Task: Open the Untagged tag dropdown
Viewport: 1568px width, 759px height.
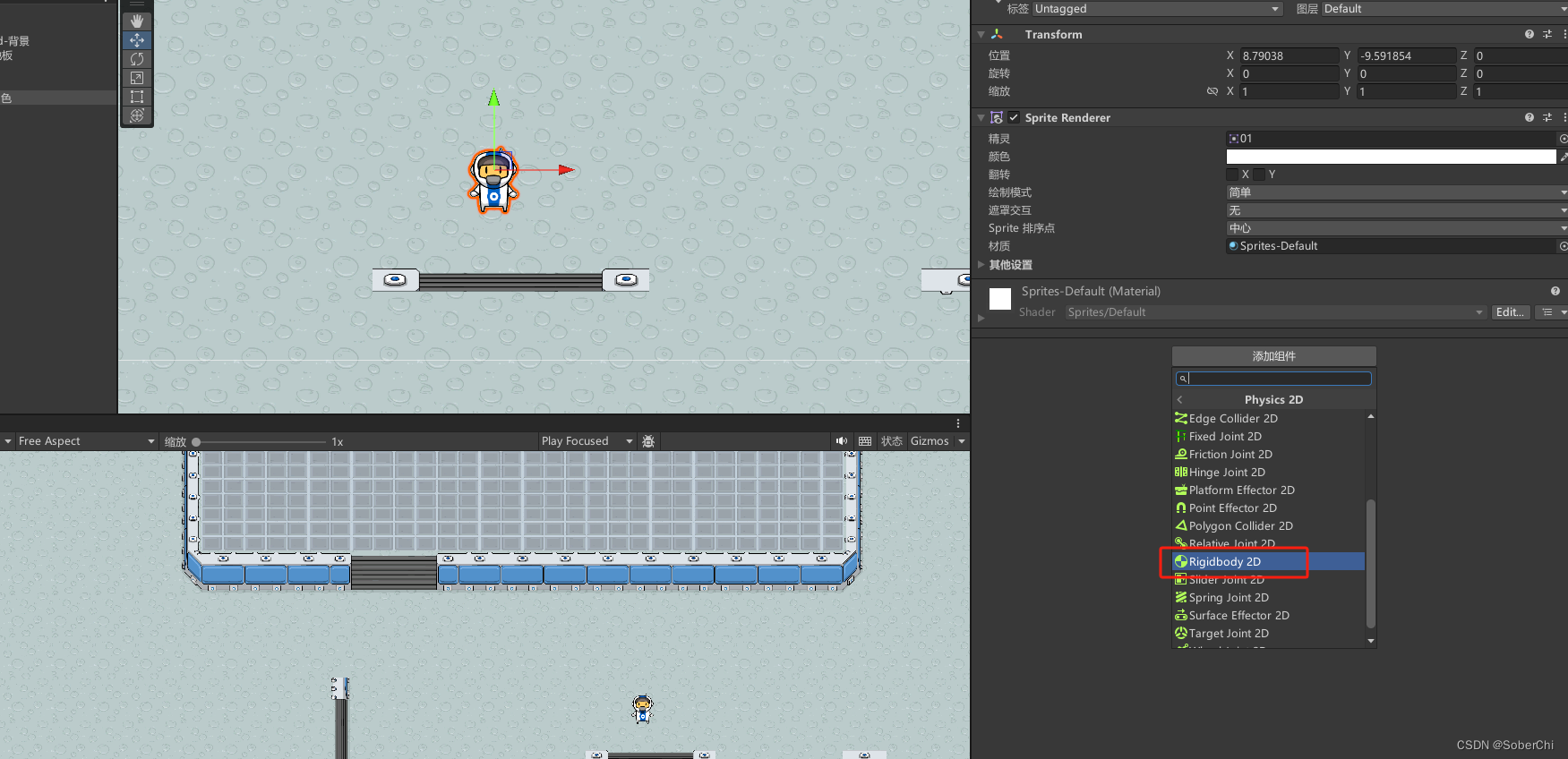Action: coord(1157,9)
